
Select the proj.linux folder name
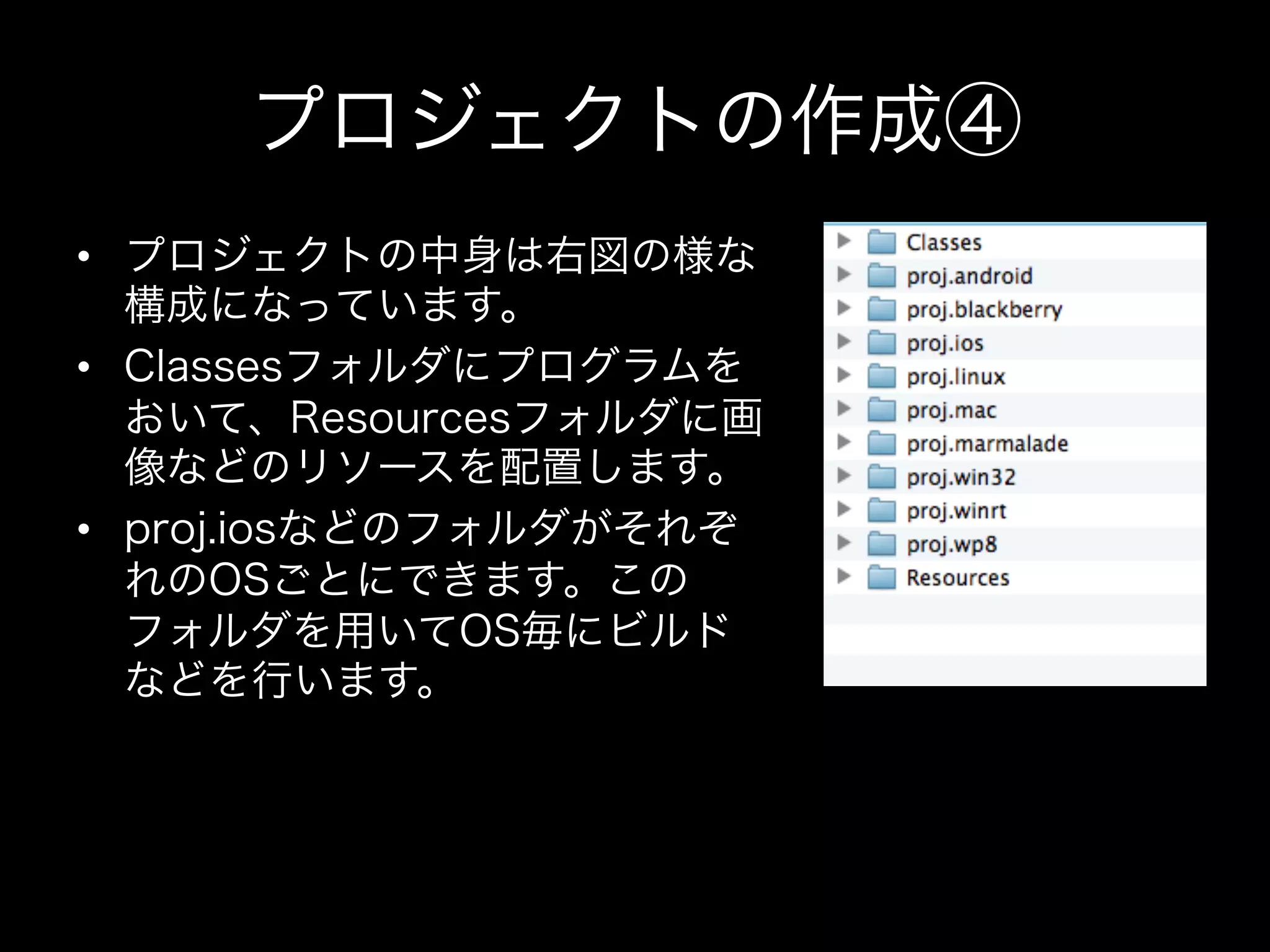click(956, 377)
